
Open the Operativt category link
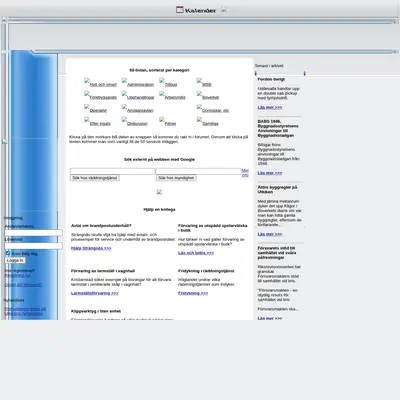pos(98,111)
